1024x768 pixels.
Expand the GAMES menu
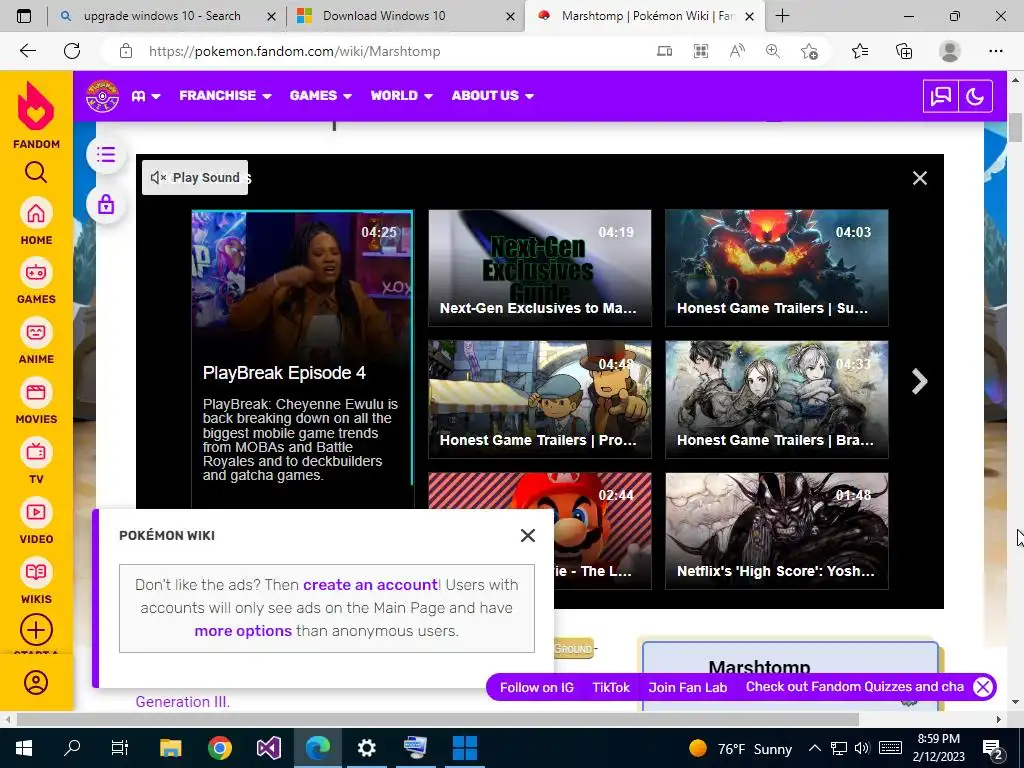321,96
